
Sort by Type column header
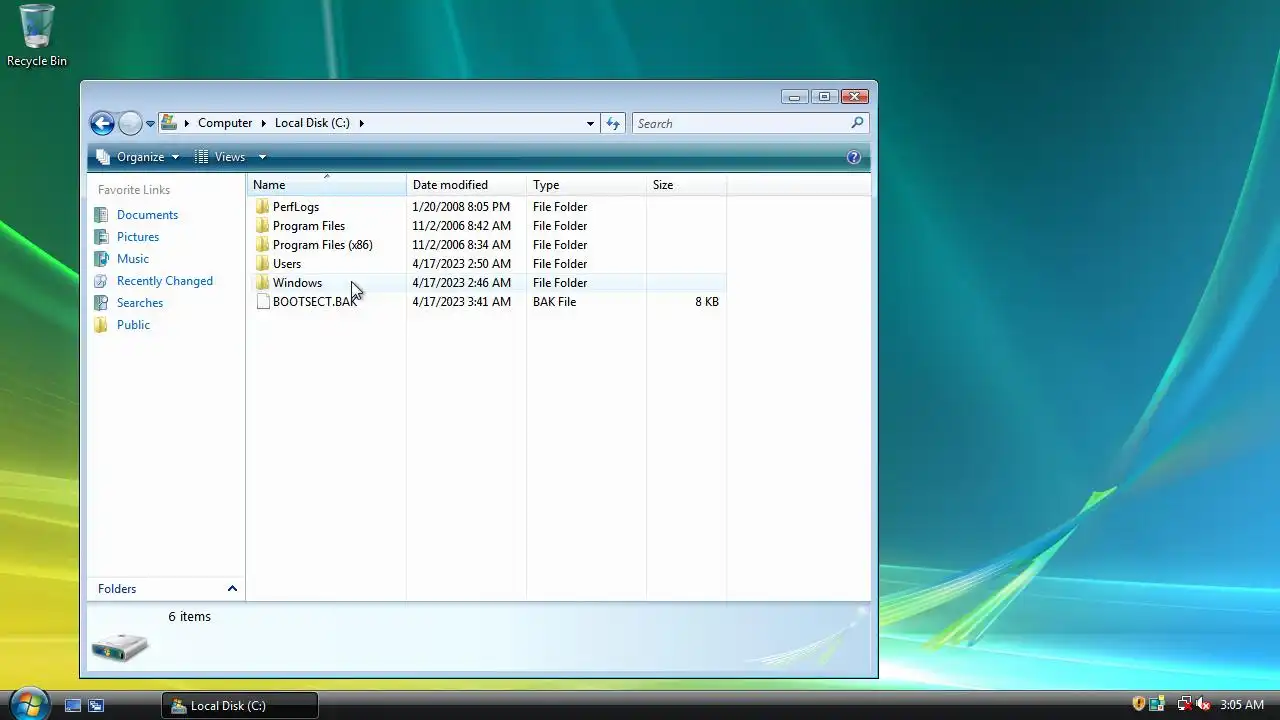coord(587,185)
